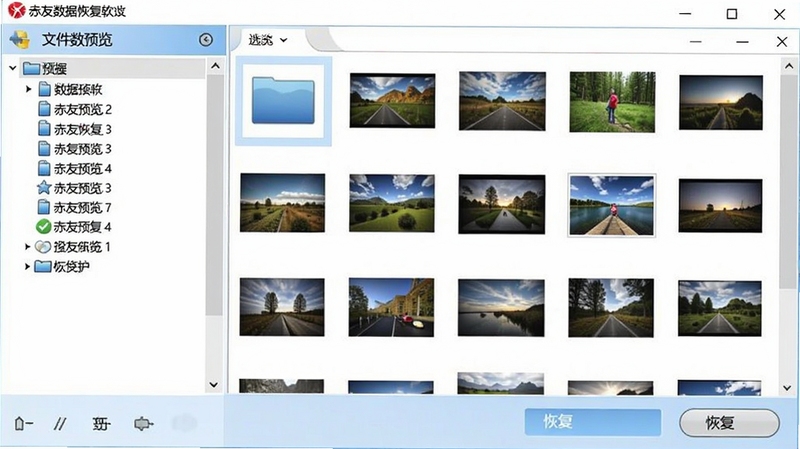Image resolution: width=800 pixels, height=449 pixels.
Task: Collapse the left panel with the circled arrow button
Action: pos(206,40)
